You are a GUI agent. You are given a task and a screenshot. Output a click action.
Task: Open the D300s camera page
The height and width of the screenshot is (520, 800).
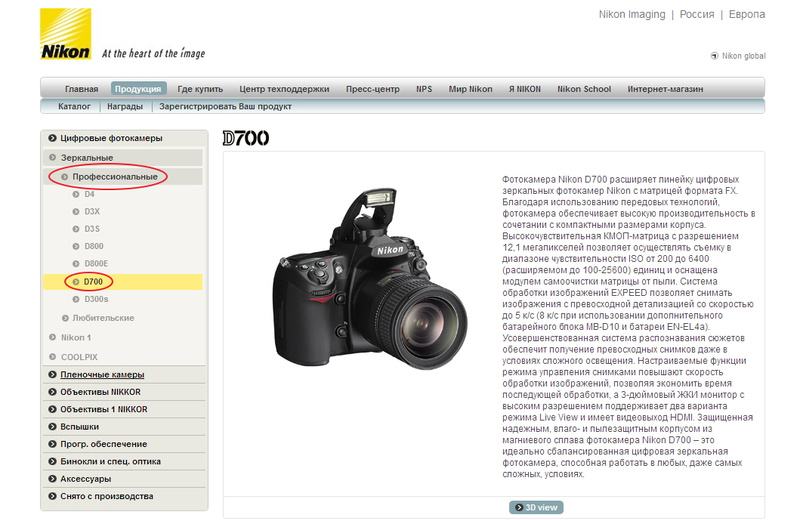(x=96, y=299)
